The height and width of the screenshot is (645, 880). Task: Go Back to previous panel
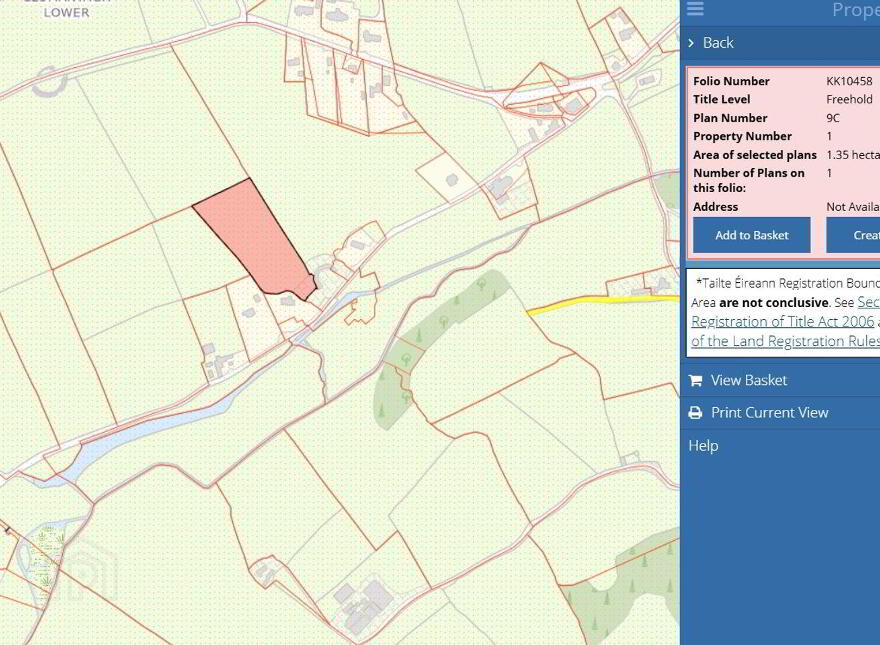pos(718,43)
